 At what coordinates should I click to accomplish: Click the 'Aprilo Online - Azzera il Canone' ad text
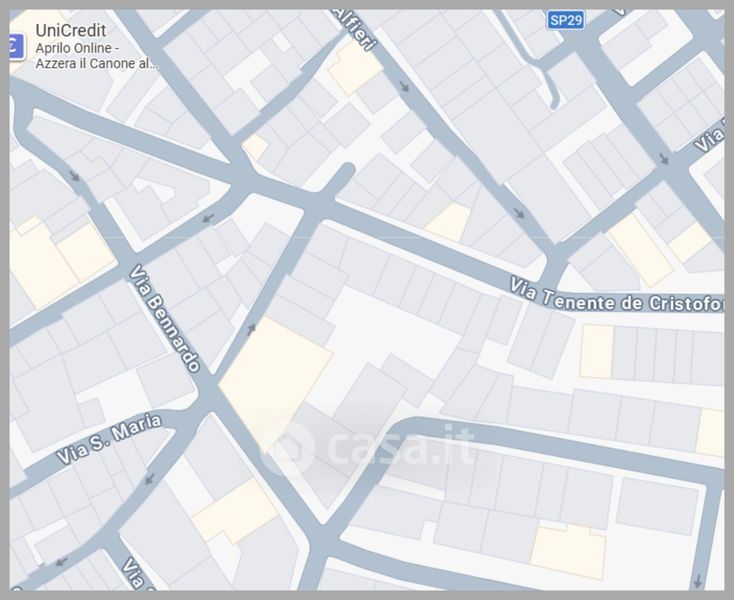coord(96,55)
